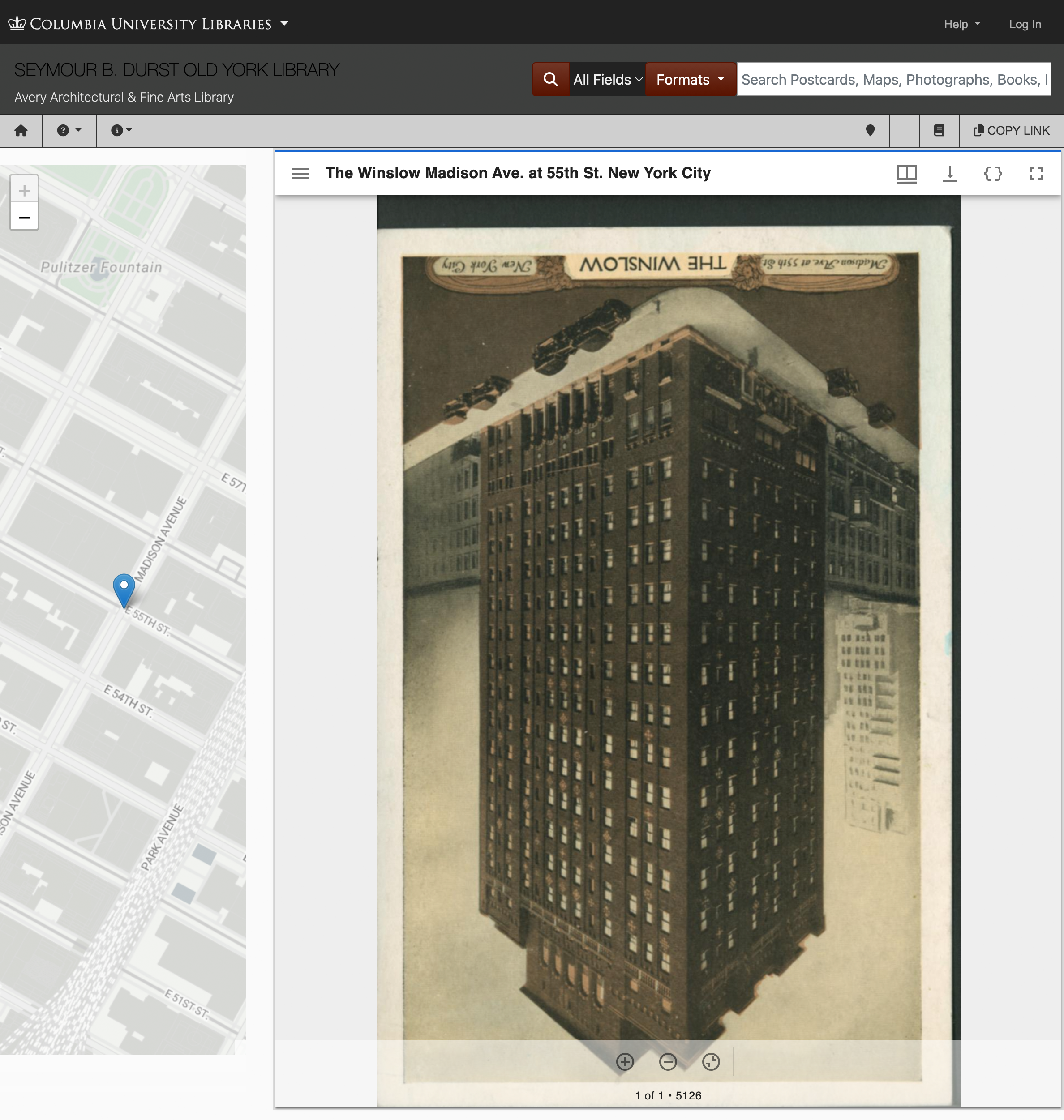Focus the search postcards input field
The image size is (1064, 1120).
click(x=893, y=79)
